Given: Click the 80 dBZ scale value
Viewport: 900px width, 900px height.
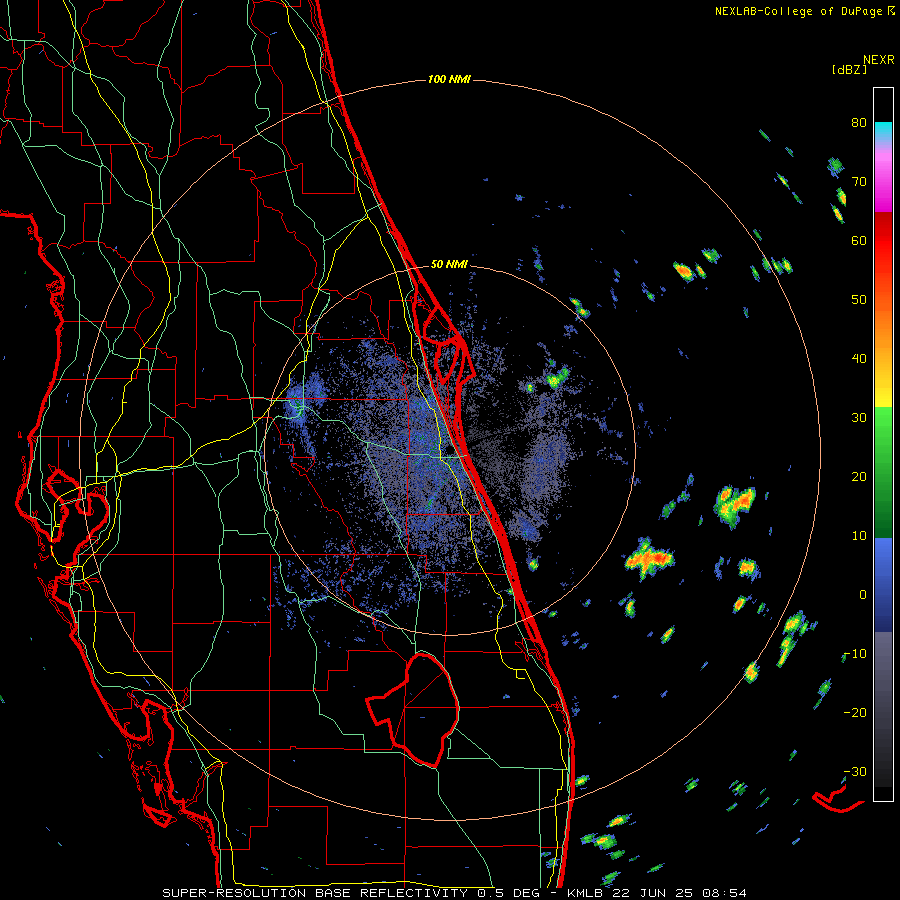Looking at the screenshot, I should click(859, 123).
